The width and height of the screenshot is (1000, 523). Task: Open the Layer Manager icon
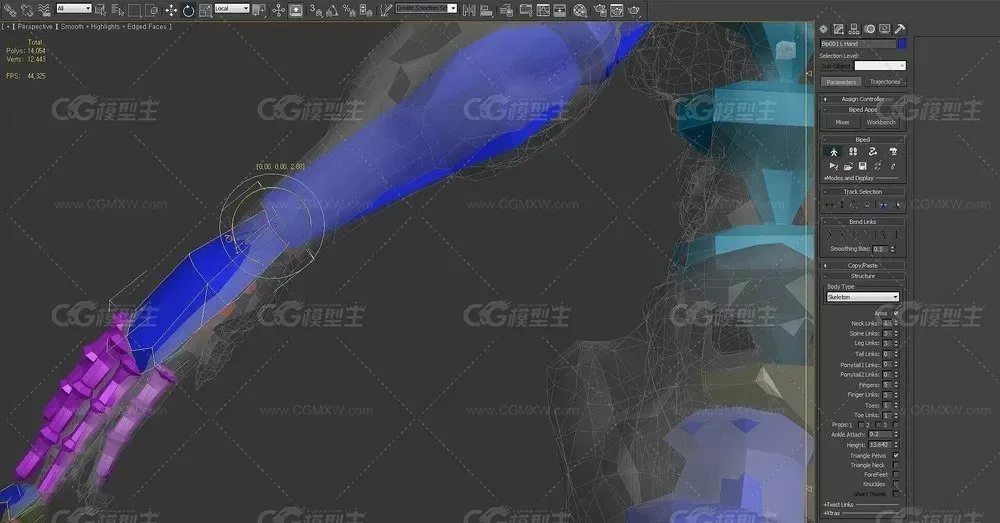pos(506,10)
